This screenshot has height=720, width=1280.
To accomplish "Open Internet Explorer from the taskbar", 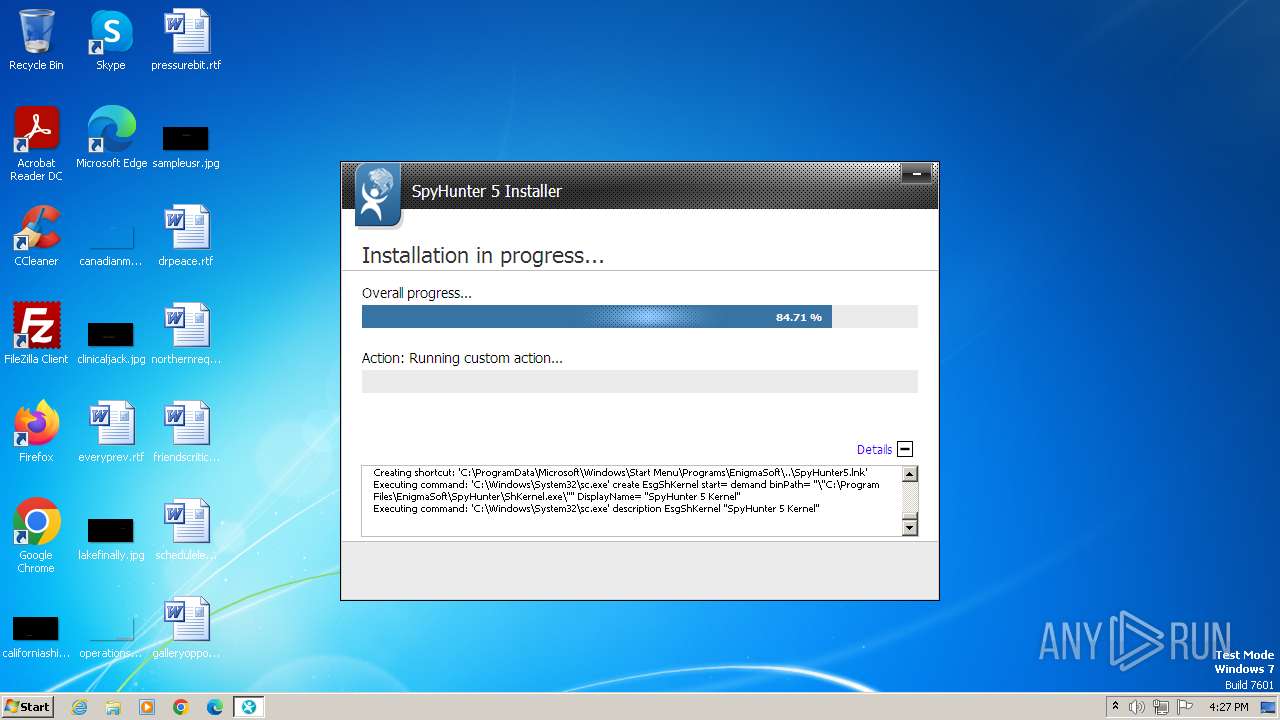I will 80,707.
